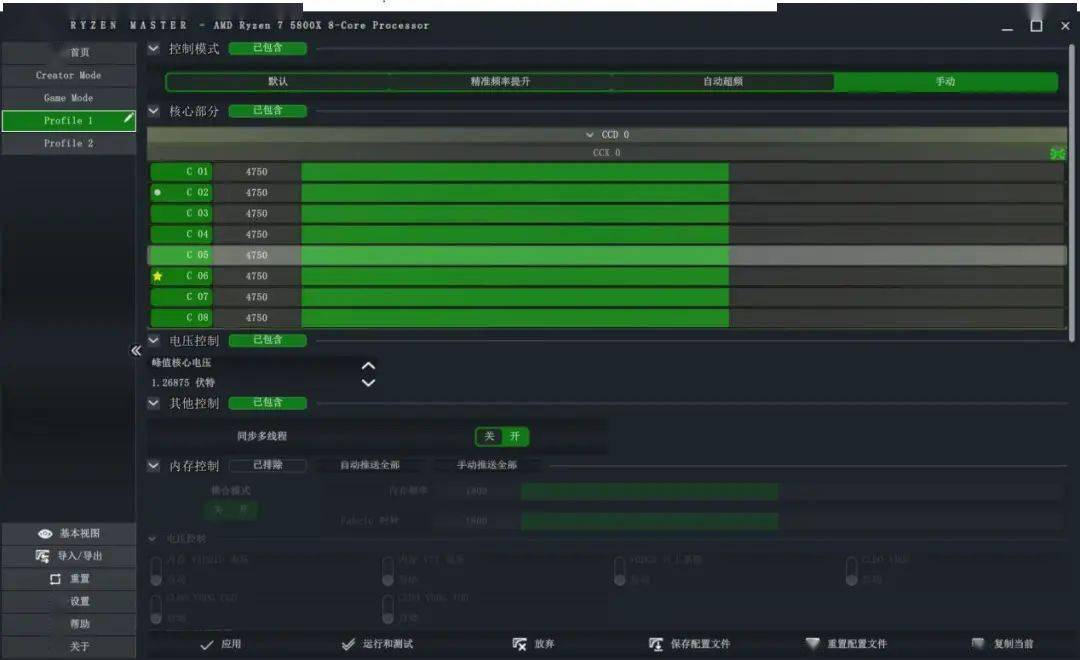Image resolution: width=1080 pixels, height=660 pixels.
Task: Collapse the 内存控制 section
Action: (154, 466)
